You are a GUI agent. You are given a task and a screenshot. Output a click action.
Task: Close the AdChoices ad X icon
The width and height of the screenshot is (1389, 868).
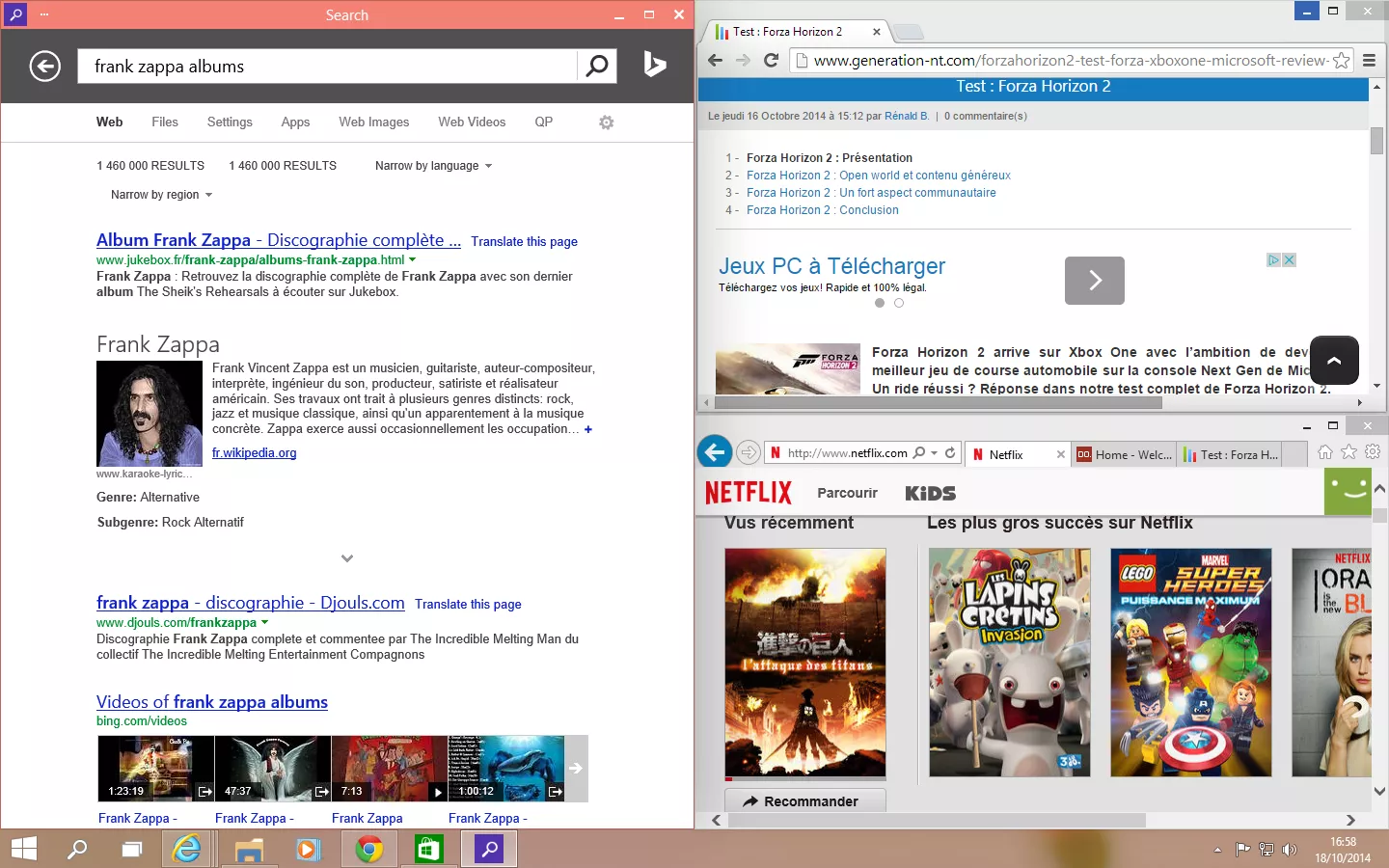coord(1289,260)
